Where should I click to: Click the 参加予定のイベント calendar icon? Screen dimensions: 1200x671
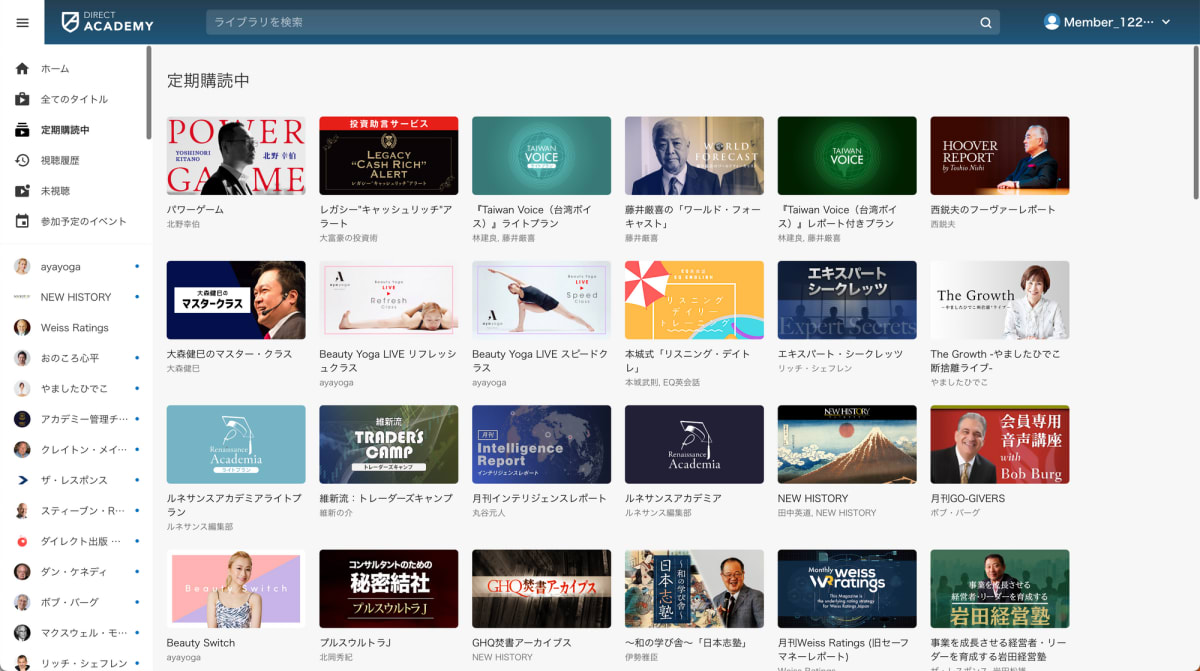click(x=22, y=221)
